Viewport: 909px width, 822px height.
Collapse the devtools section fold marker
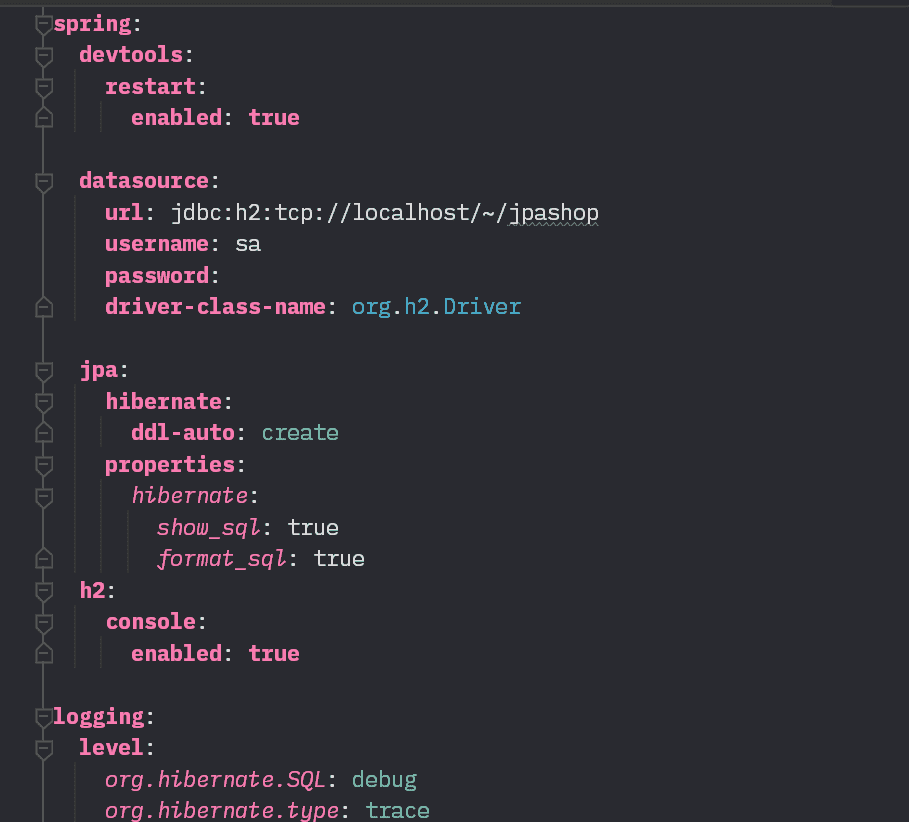[x=43, y=56]
